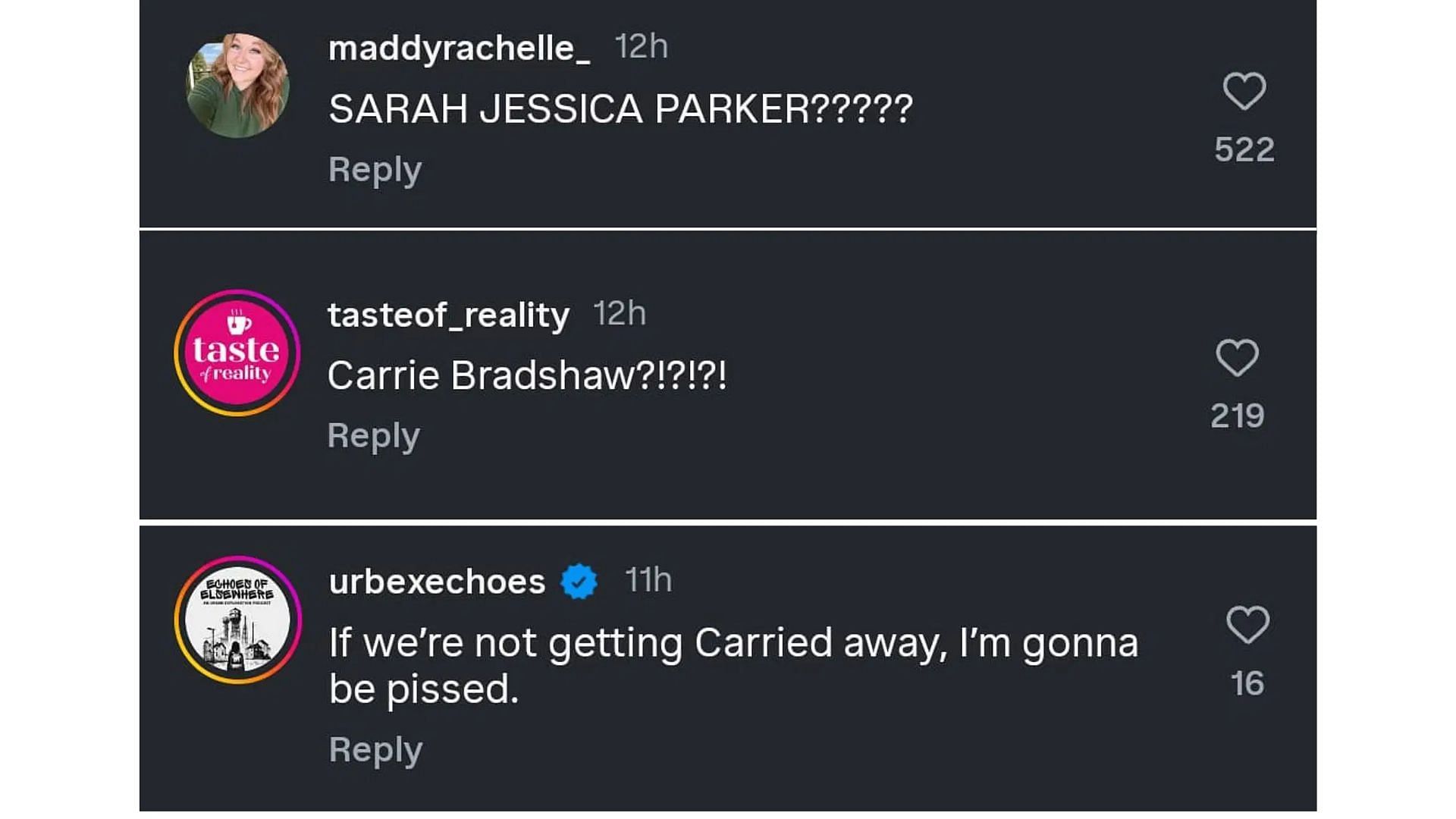View the 522 likes count
This screenshot has height=819, width=1456.
point(1244,149)
